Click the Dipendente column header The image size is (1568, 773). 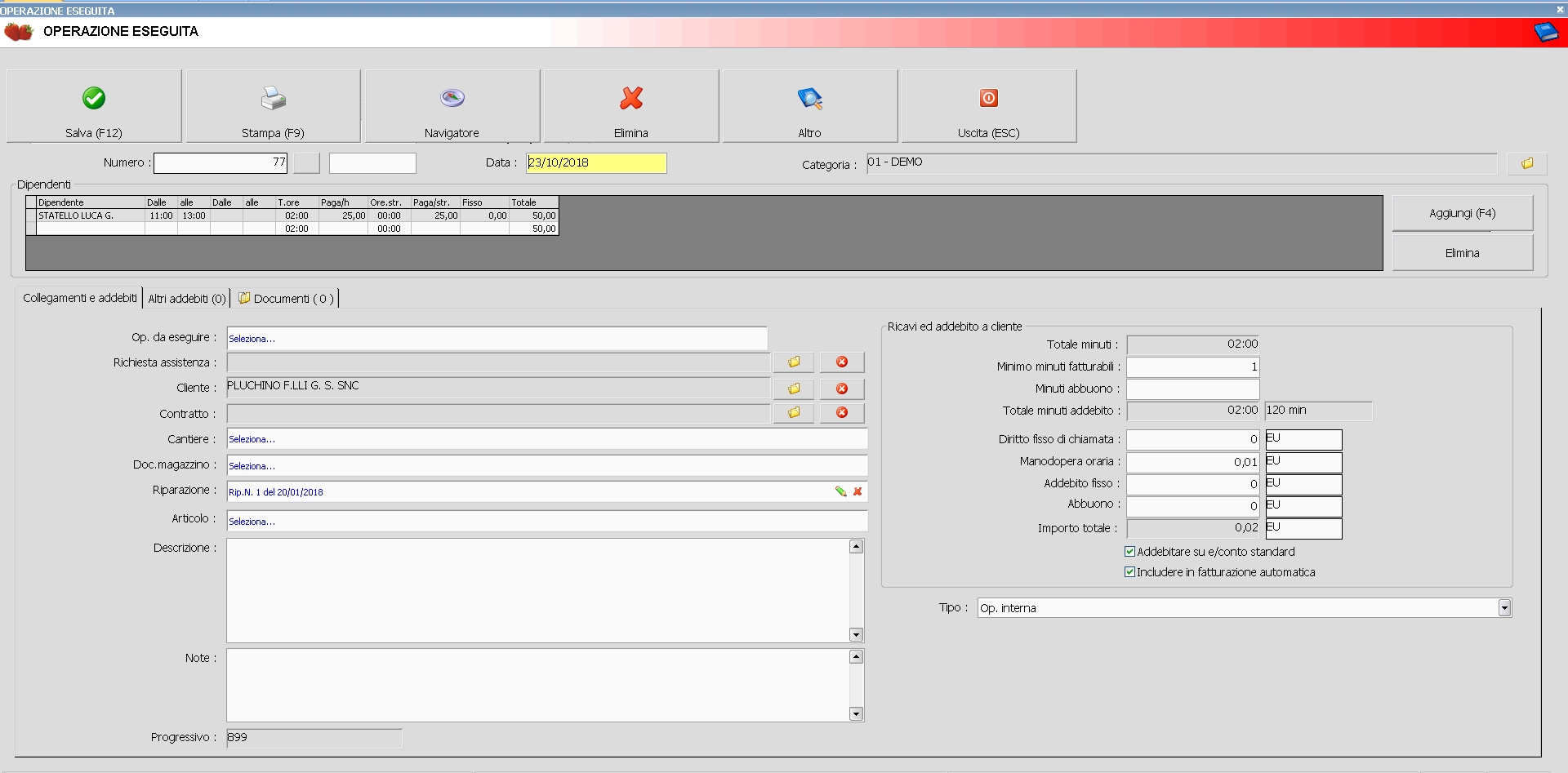pos(90,202)
